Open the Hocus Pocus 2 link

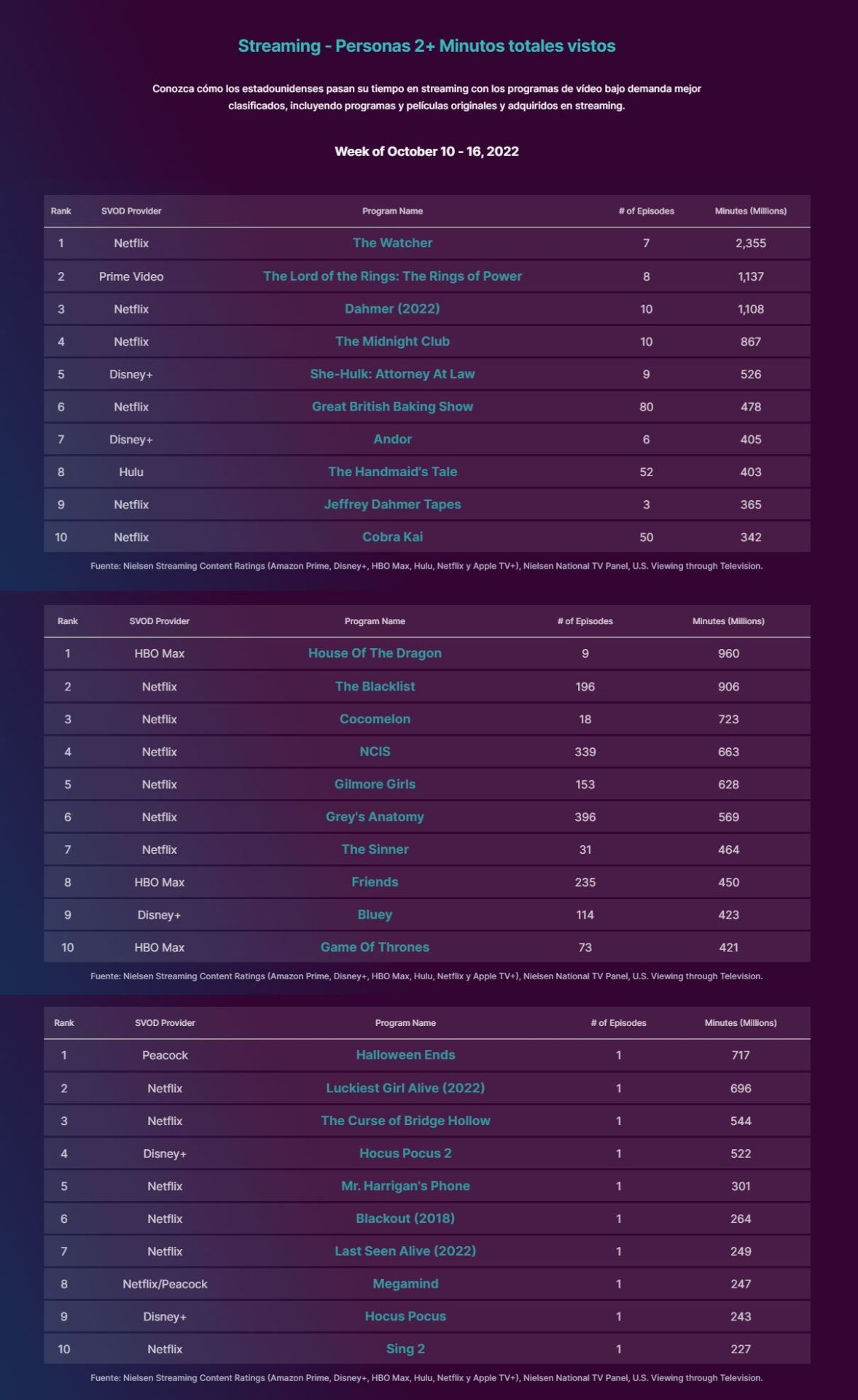point(405,1153)
